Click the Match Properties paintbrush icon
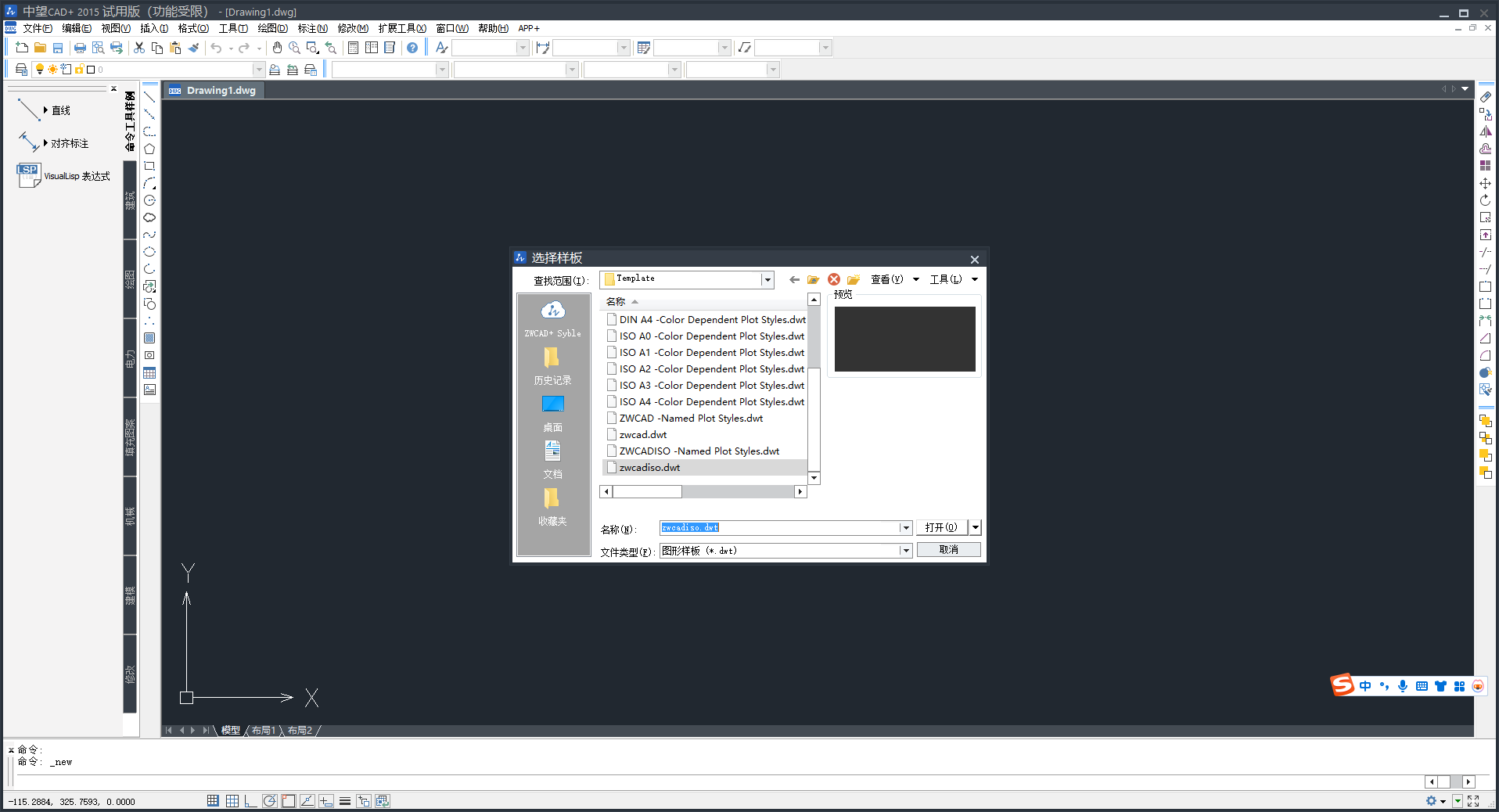Viewport: 1499px width, 812px height. (193, 48)
